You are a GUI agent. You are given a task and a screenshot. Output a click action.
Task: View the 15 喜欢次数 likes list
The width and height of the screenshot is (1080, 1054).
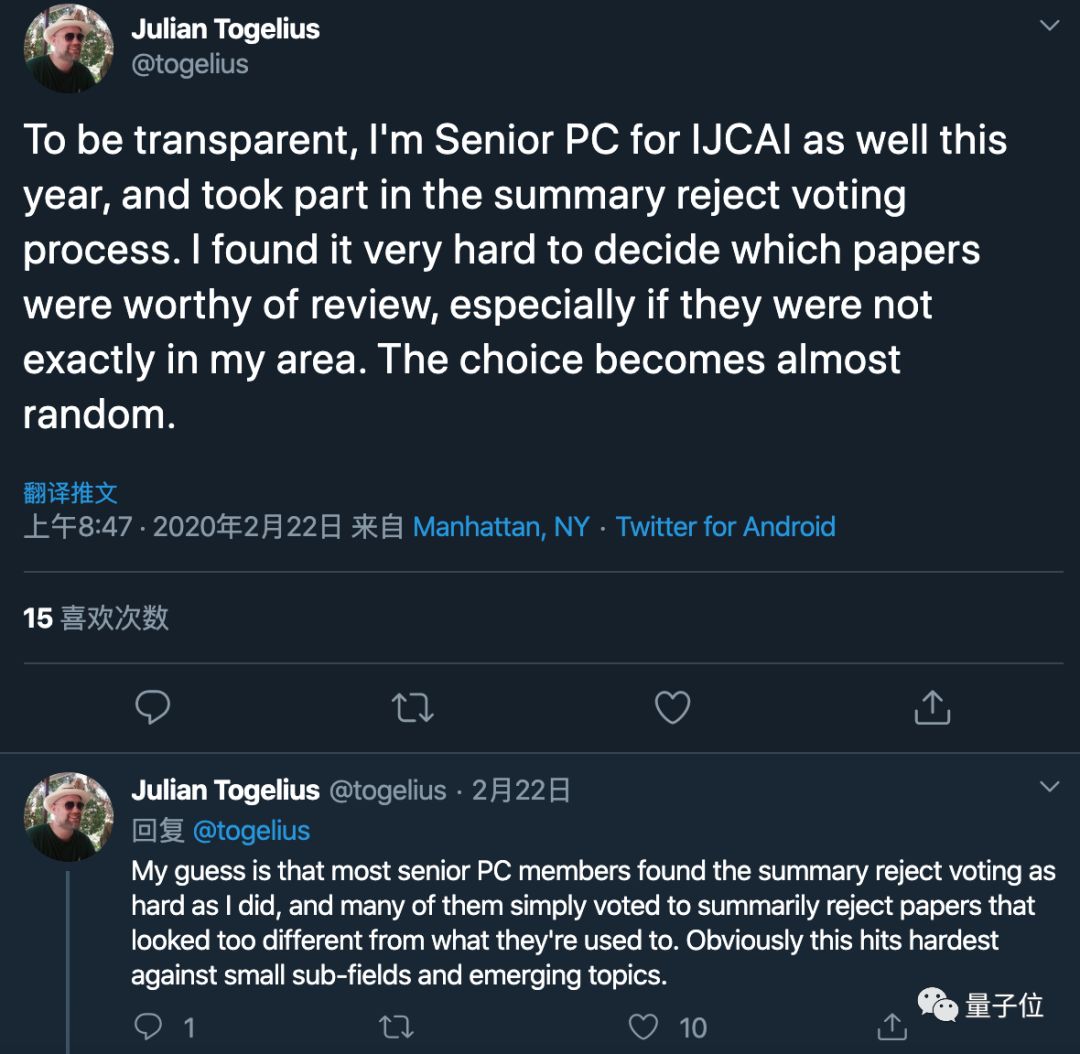pyautogui.click(x=96, y=618)
